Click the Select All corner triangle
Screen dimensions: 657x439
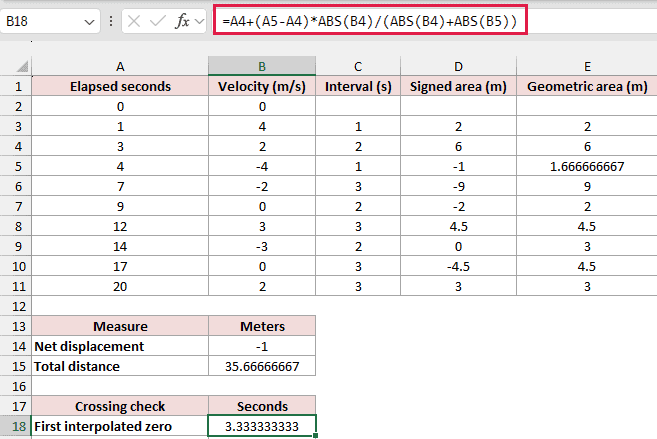[22, 66]
